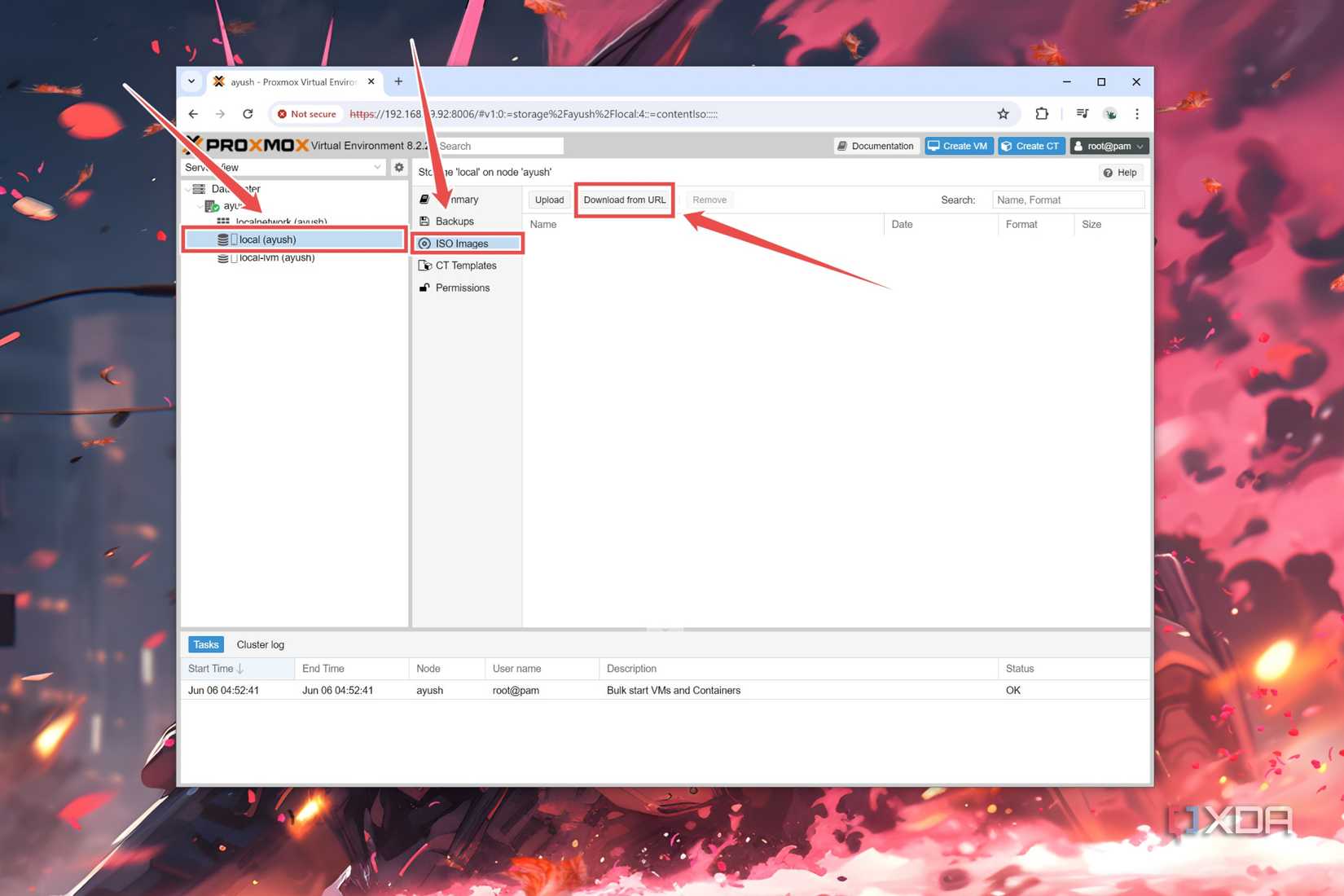Collapse the ayush node in the tree
This screenshot has width=1344, height=896.
point(200,205)
